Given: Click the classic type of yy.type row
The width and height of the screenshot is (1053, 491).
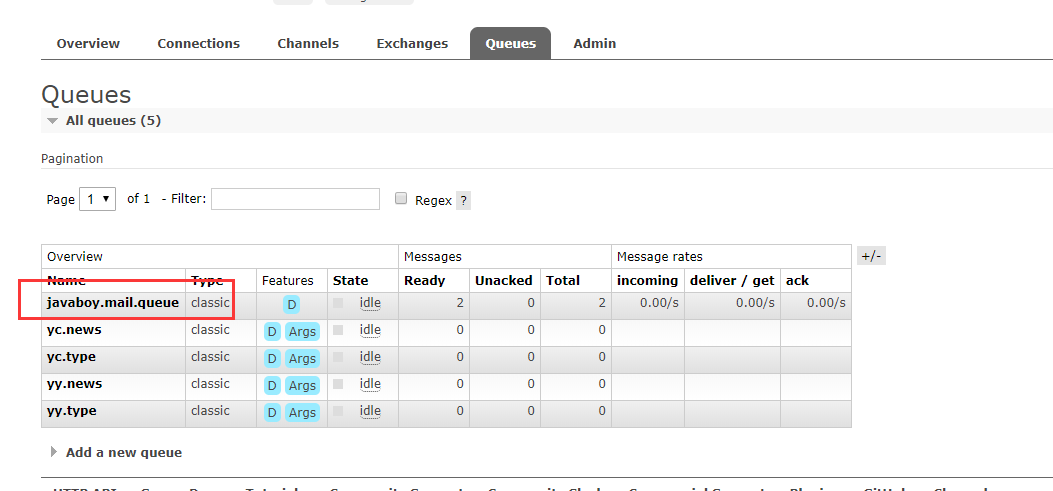Looking at the screenshot, I should (210, 410).
